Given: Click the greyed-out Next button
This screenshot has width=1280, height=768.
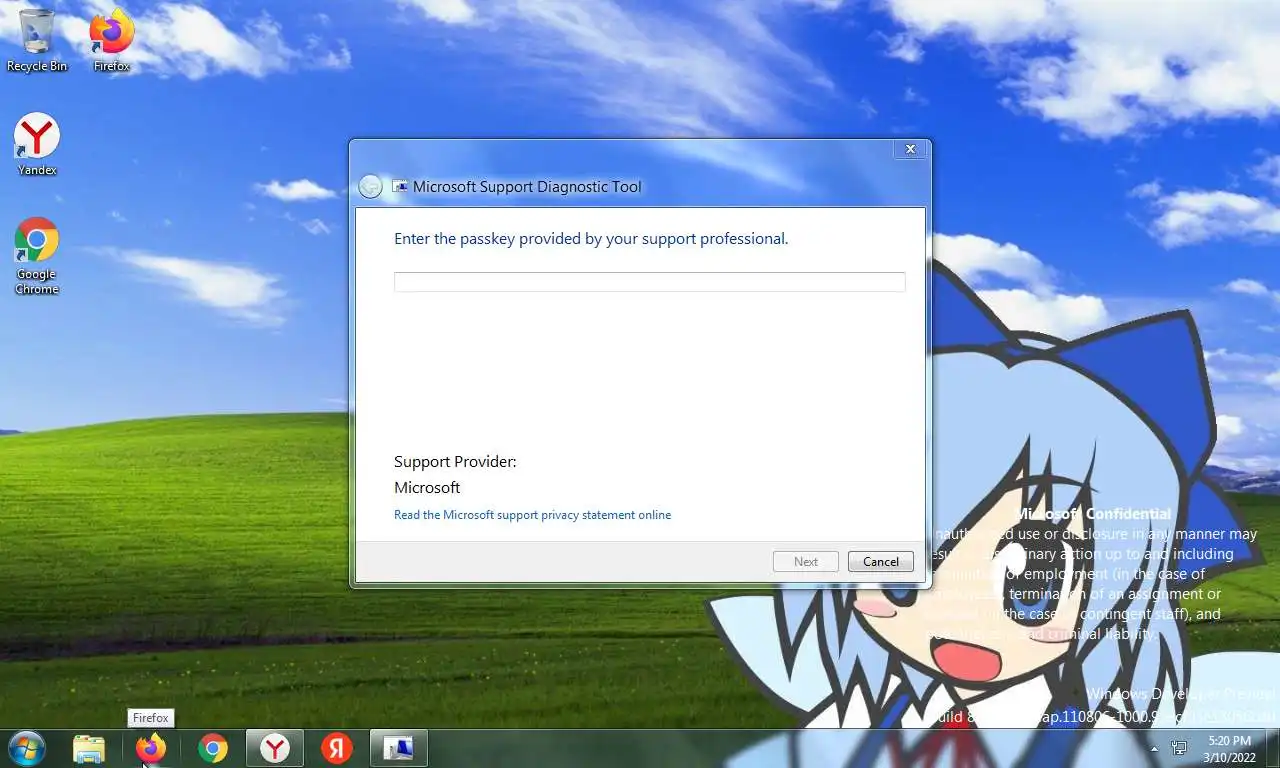Looking at the screenshot, I should coord(806,561).
